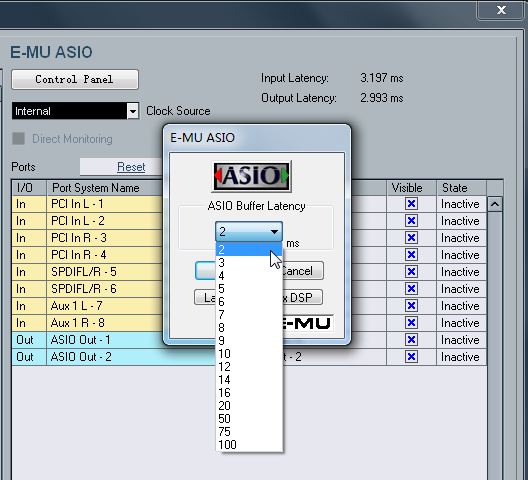Image resolution: width=528 pixels, height=480 pixels.
Task: Set buffer latency to 20 ms
Action: tap(249, 406)
